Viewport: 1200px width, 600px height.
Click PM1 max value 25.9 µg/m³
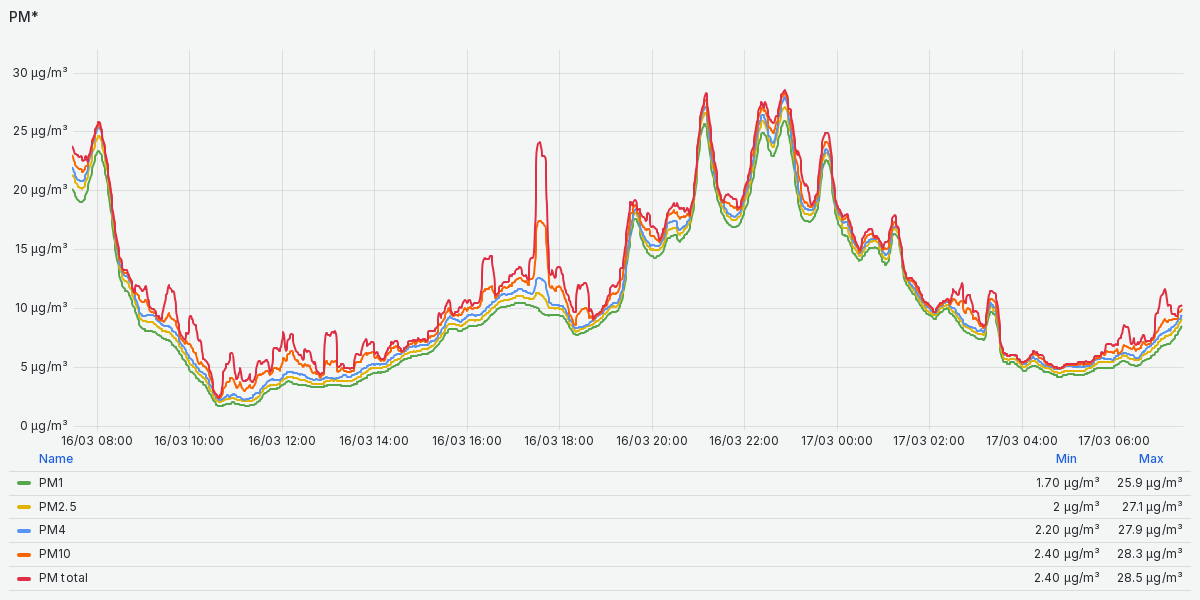[1150, 483]
